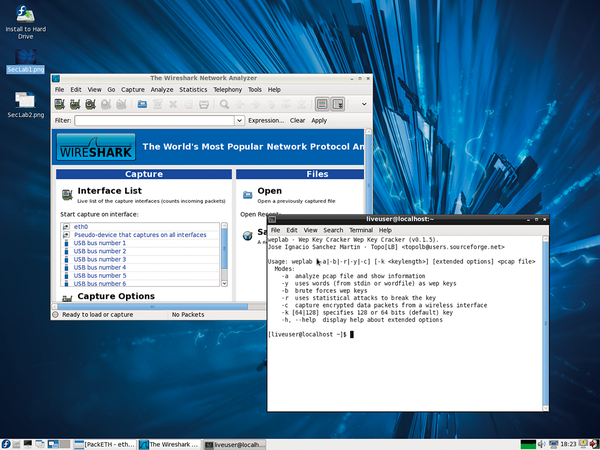Viewport: 600px width, 450px height.
Task: Click the Interface List icon
Action: (x=66, y=192)
